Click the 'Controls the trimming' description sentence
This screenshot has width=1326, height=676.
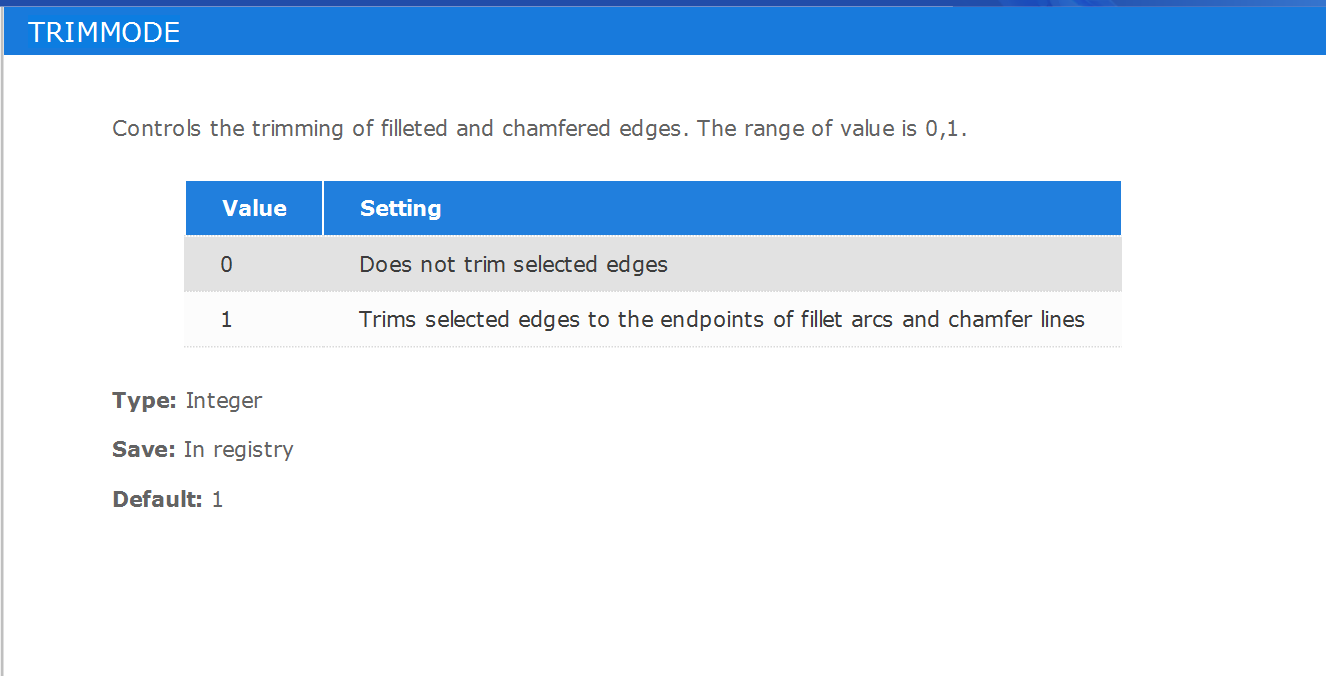tap(402, 129)
